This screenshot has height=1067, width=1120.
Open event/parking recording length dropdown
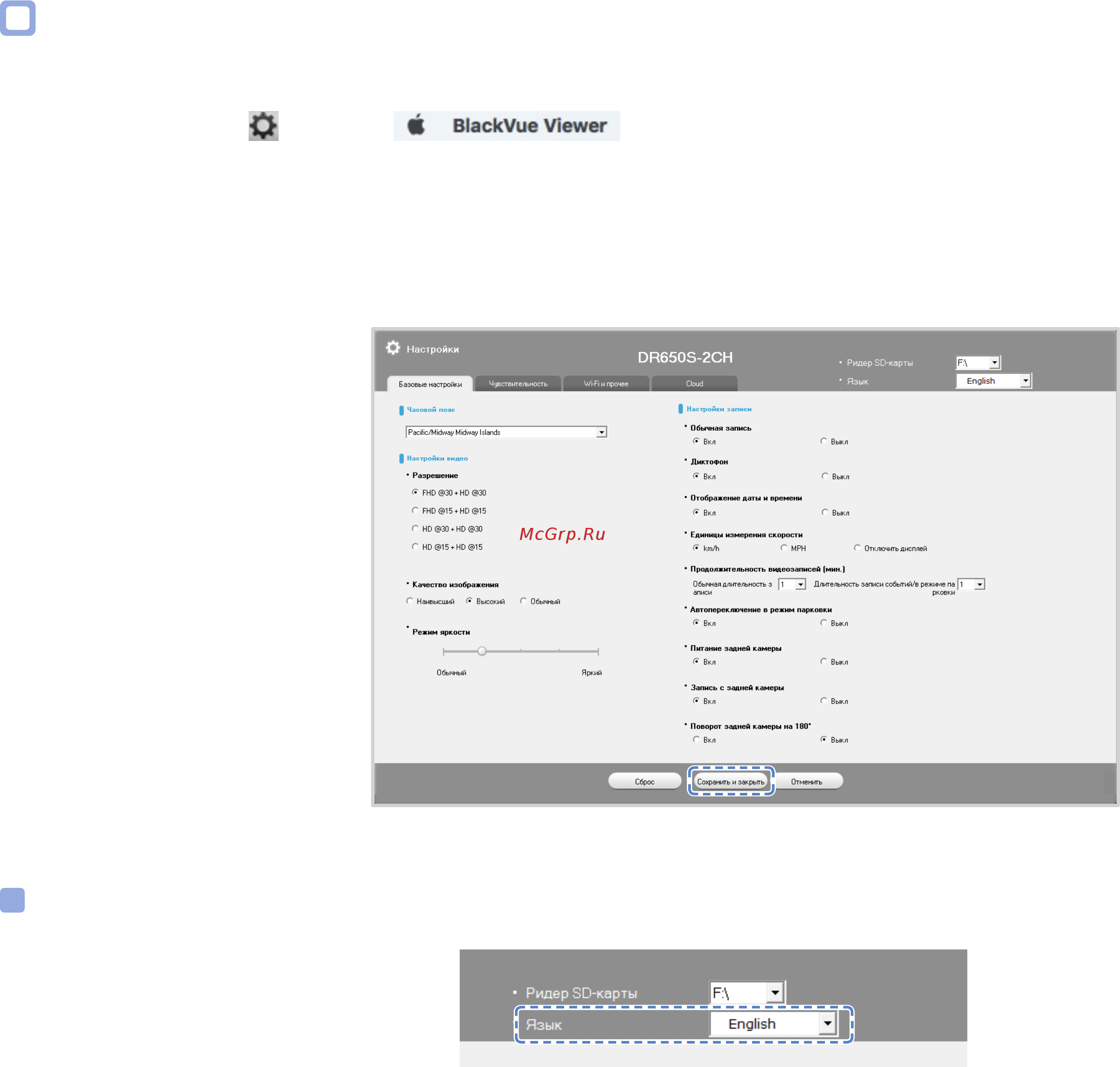[972, 585]
